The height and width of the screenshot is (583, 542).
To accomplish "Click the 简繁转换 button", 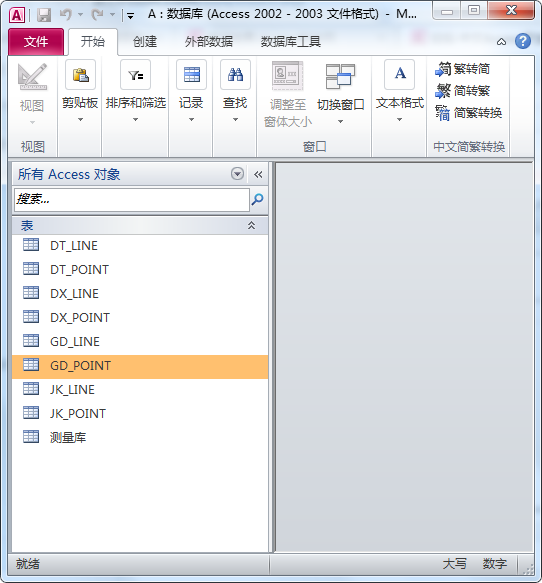I will [x=469, y=113].
